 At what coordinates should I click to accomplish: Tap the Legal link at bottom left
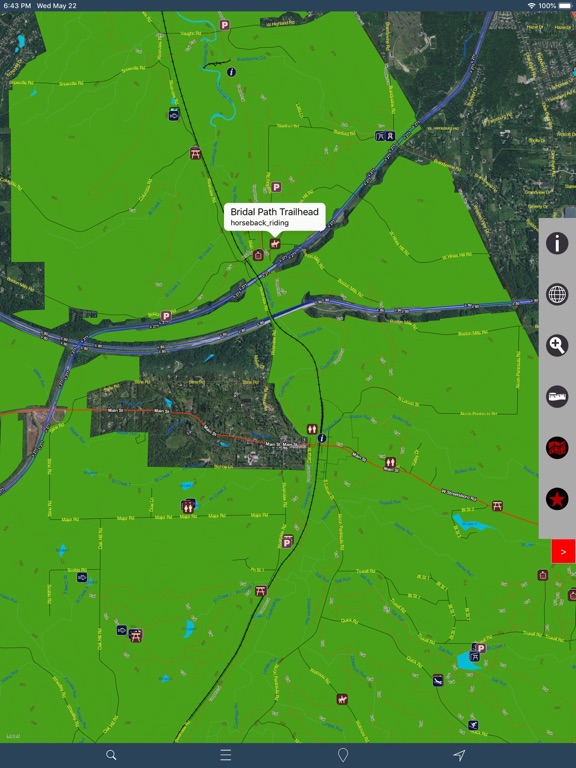[13, 736]
